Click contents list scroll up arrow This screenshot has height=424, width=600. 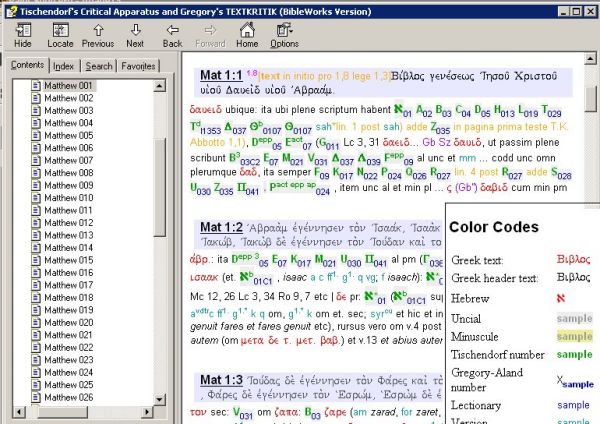point(160,85)
